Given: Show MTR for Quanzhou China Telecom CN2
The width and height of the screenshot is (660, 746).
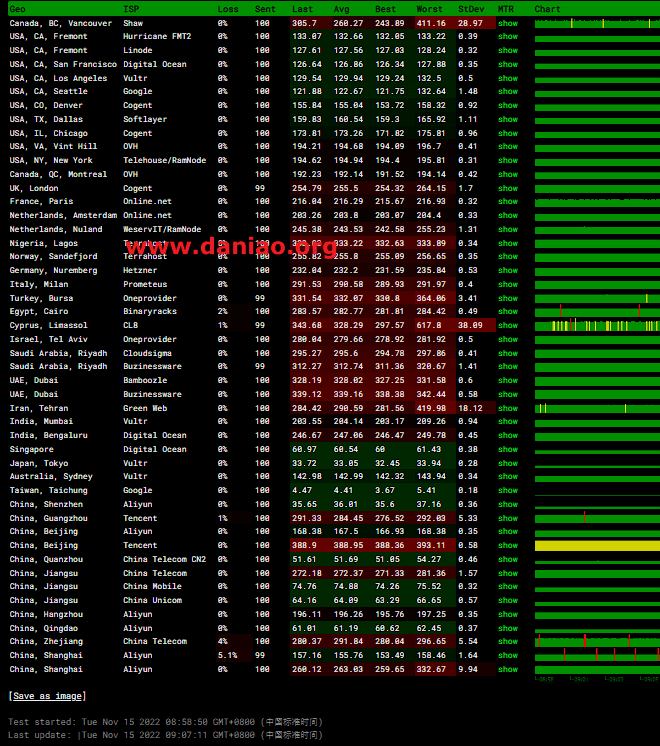Looking at the screenshot, I should 508,559.
